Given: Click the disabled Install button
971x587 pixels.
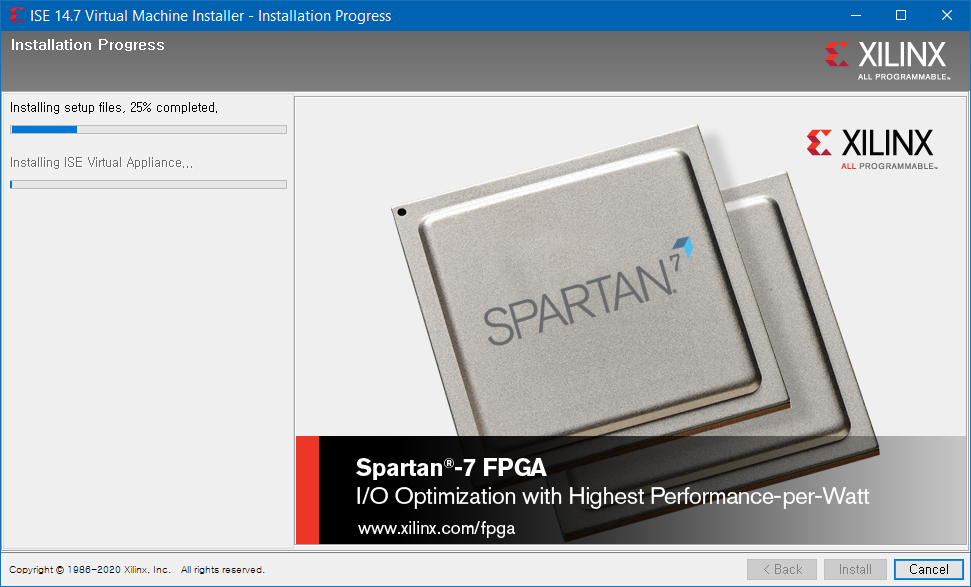Looking at the screenshot, I should point(855,569).
